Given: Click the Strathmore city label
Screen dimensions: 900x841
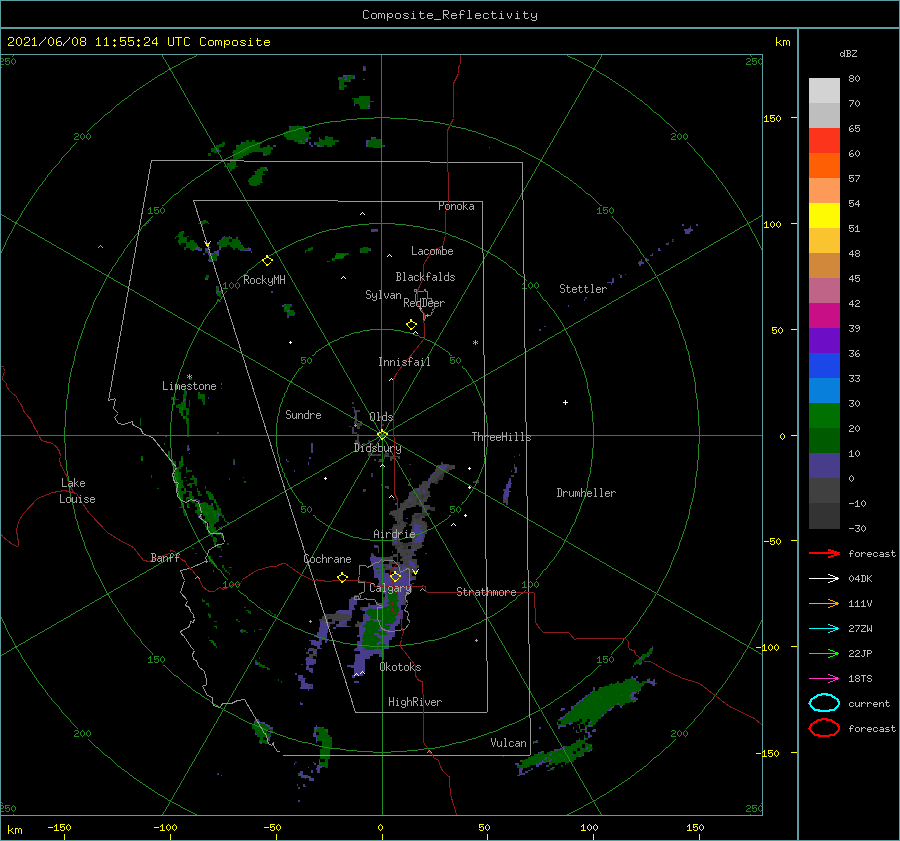Looking at the screenshot, I should tap(486, 592).
